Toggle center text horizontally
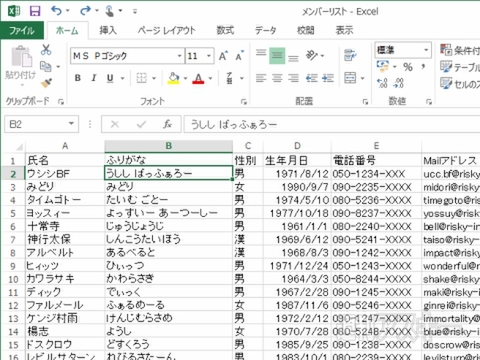Screen dimensions: 480x360 [x=277, y=78]
